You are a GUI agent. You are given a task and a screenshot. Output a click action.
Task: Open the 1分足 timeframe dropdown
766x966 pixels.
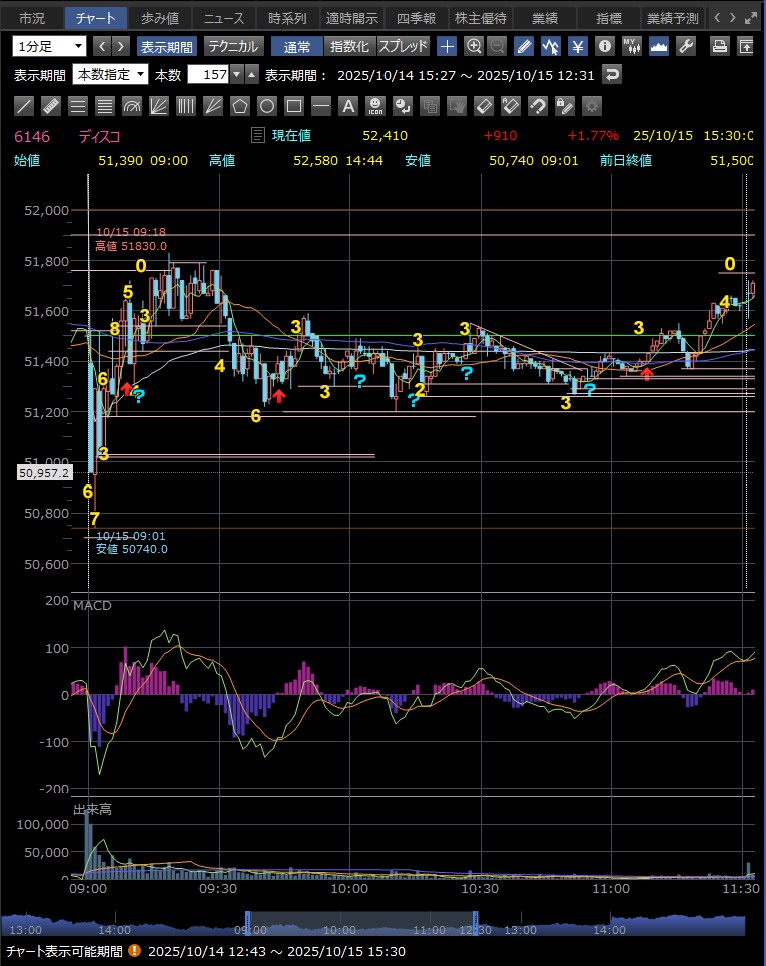click(x=49, y=46)
